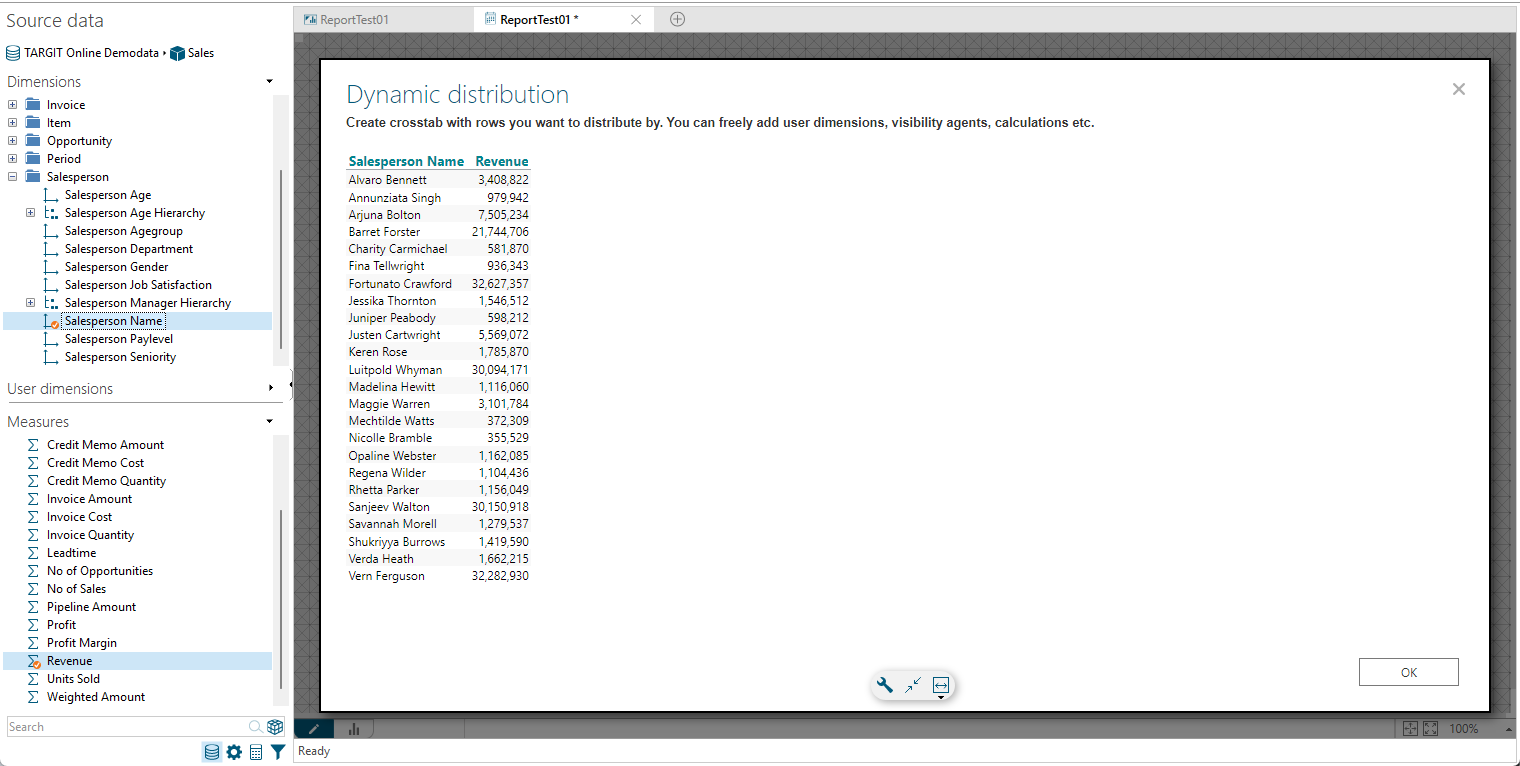Viewport: 1520px width, 766px height.
Task: Close the Dynamic distribution dialog
Action: (1459, 89)
